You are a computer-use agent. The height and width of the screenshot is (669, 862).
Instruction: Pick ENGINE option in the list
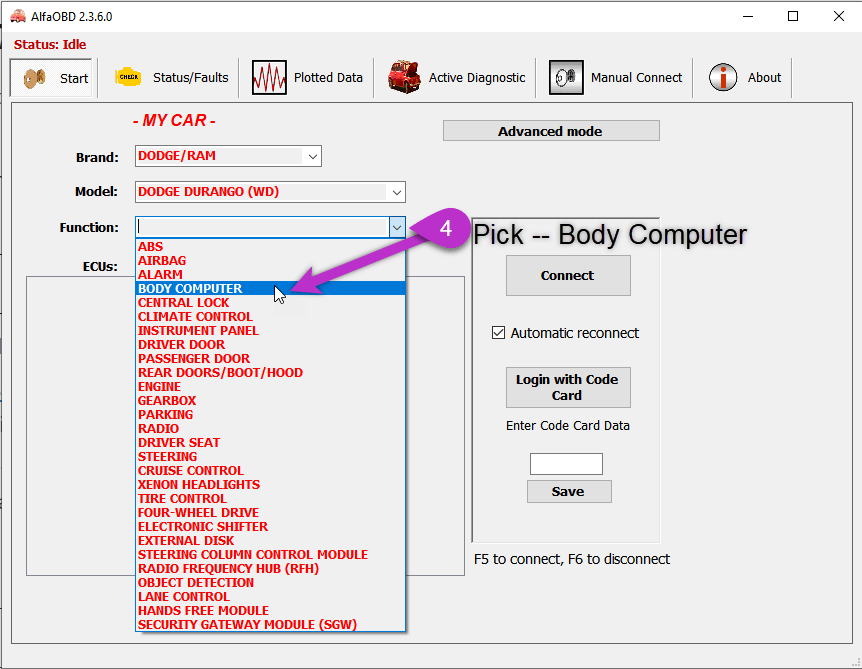270,386
